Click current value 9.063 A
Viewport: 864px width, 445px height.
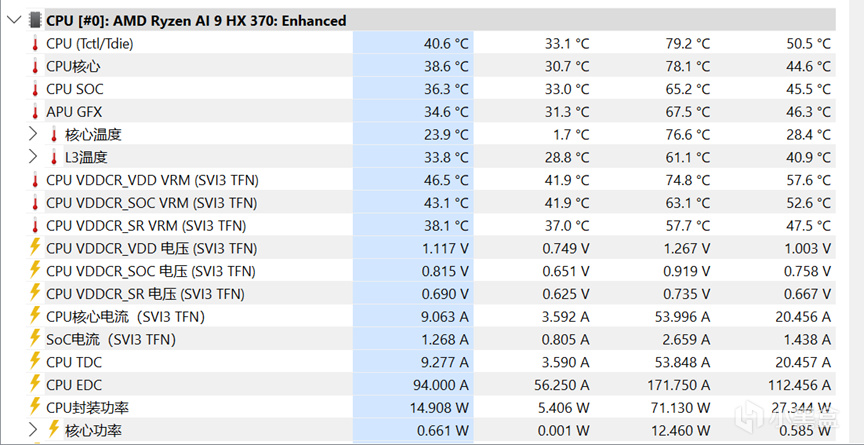point(446,317)
